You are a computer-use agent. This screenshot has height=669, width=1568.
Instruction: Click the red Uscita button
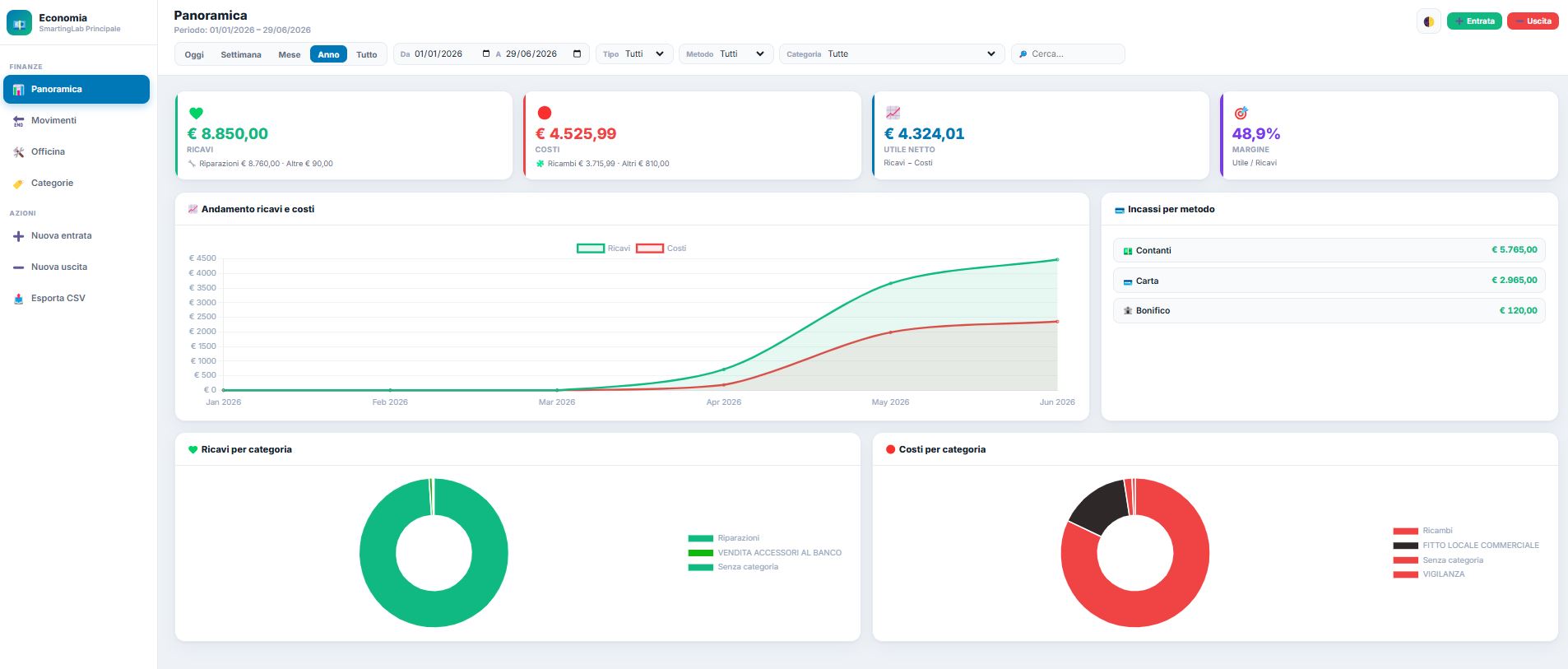pyautogui.click(x=1533, y=21)
